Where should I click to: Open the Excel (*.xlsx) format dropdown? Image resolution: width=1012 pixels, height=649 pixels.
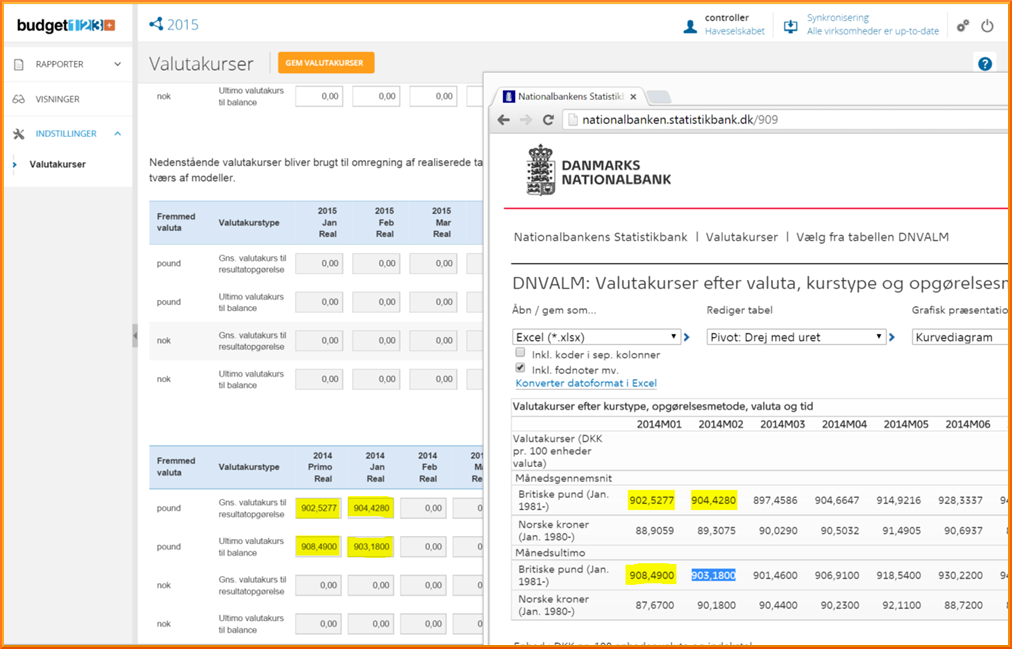pyautogui.click(x=596, y=337)
